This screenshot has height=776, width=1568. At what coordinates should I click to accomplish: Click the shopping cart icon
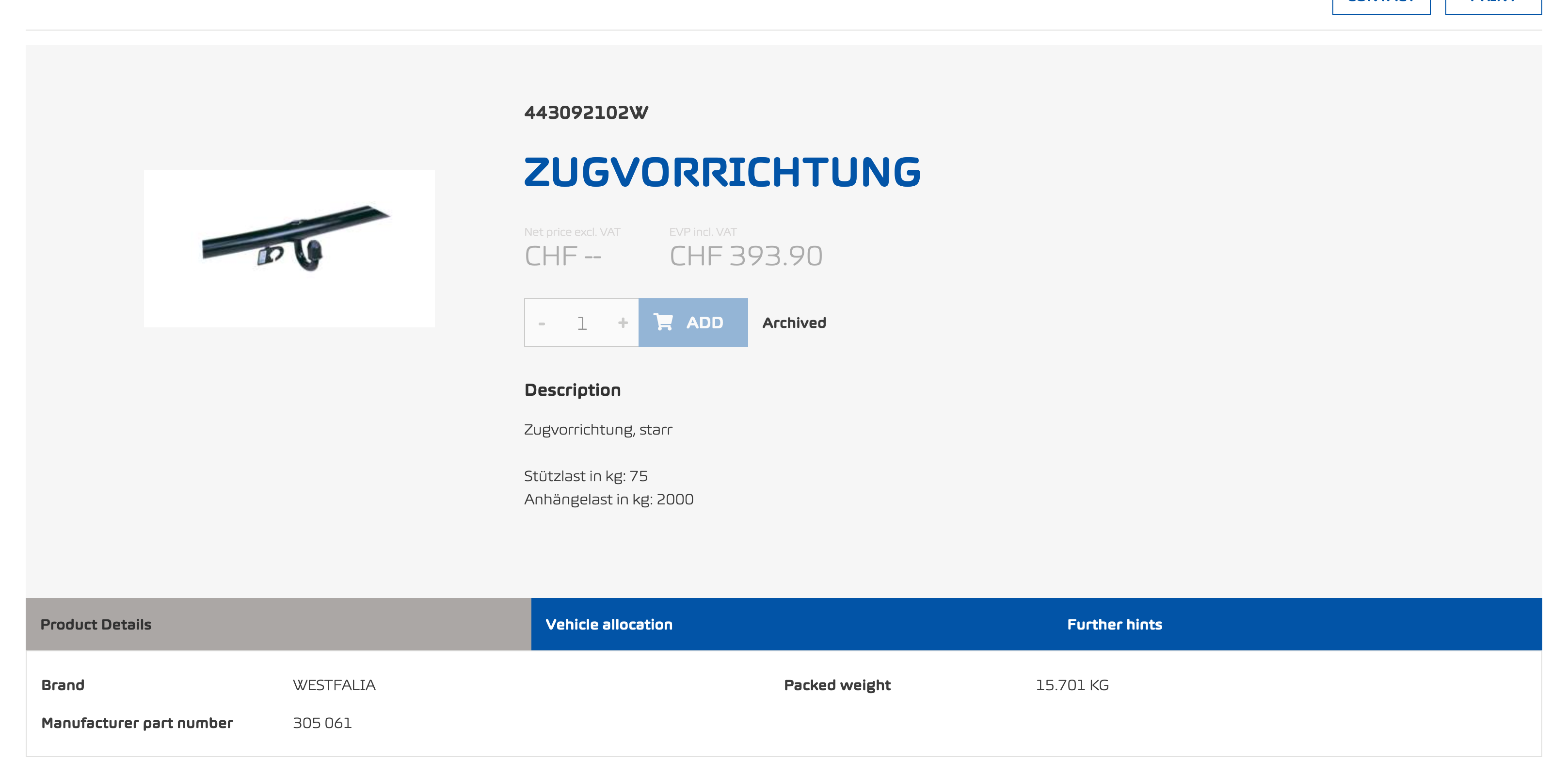pyautogui.click(x=663, y=322)
